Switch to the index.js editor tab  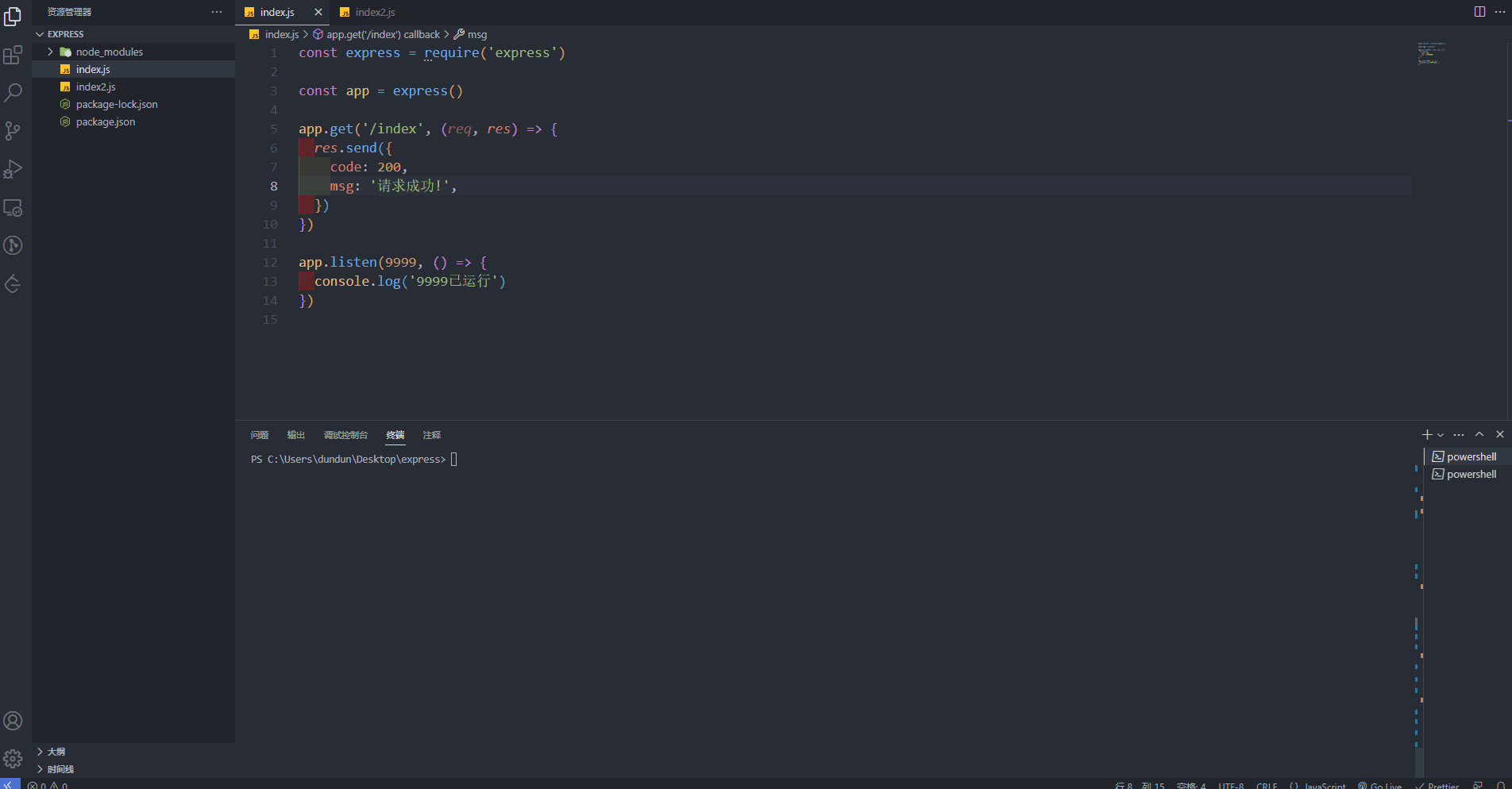tap(277, 12)
